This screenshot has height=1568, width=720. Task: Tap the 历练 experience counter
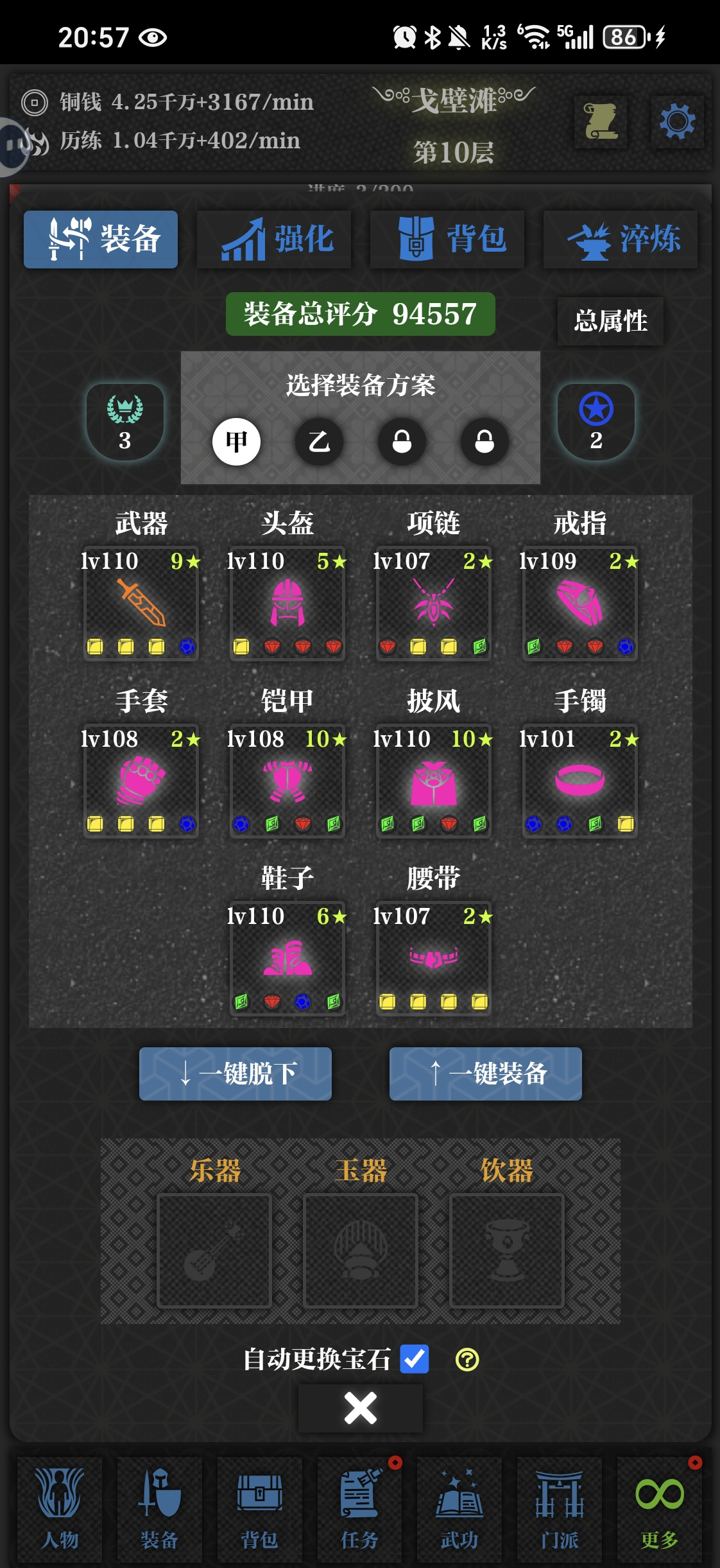180,141
